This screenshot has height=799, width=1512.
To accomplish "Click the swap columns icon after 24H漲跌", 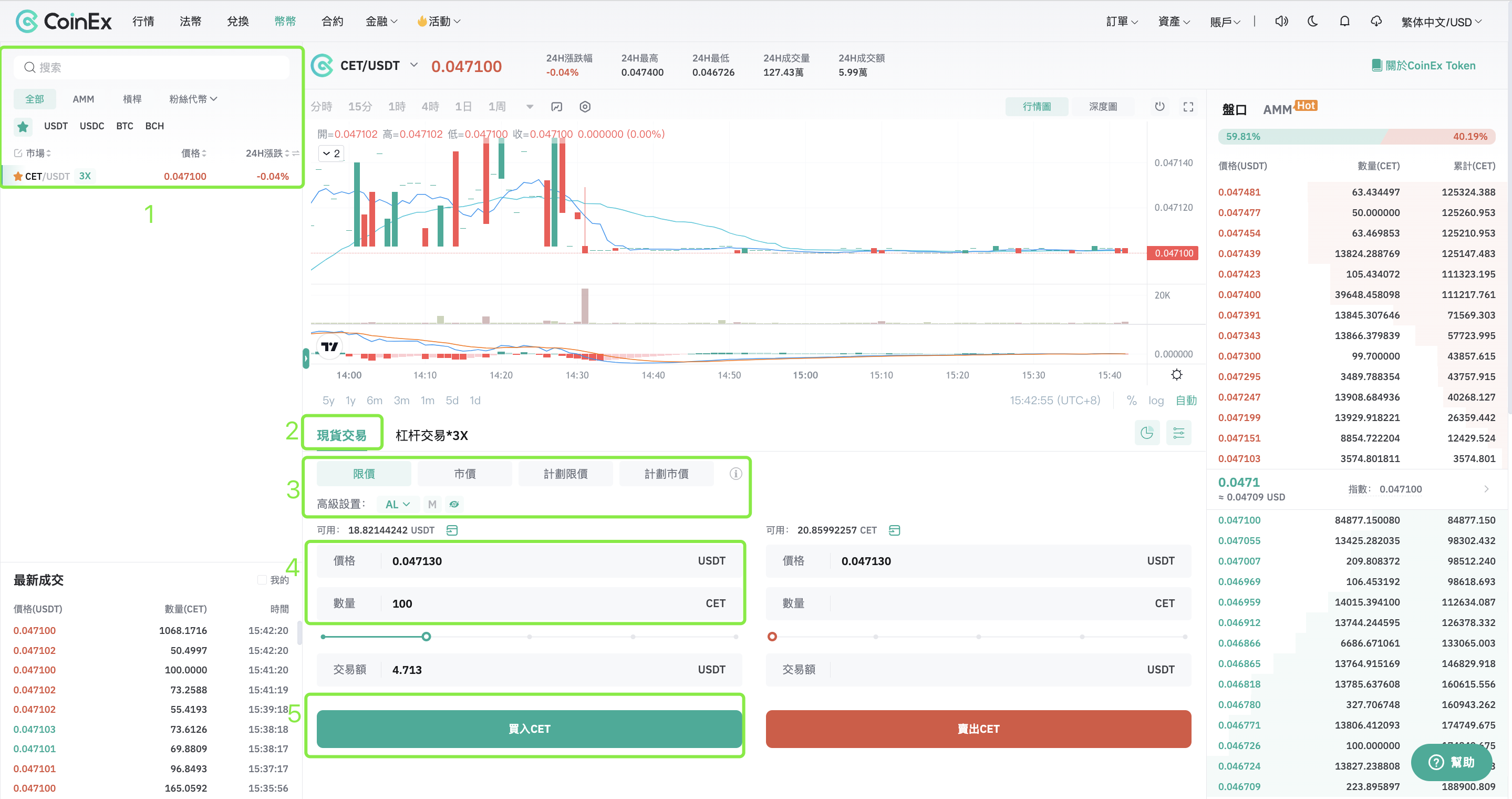I will pyautogui.click(x=296, y=153).
